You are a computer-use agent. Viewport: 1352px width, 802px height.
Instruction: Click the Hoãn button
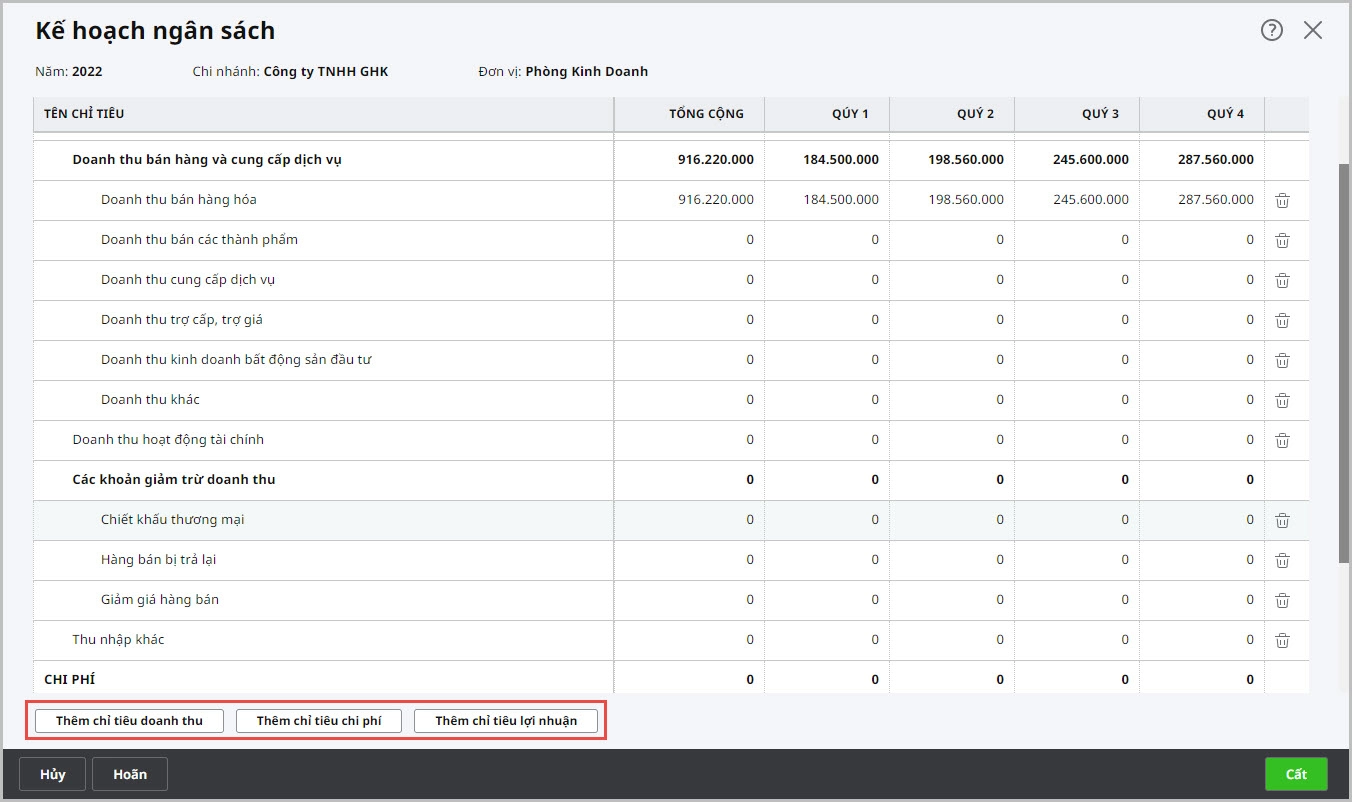(130, 774)
